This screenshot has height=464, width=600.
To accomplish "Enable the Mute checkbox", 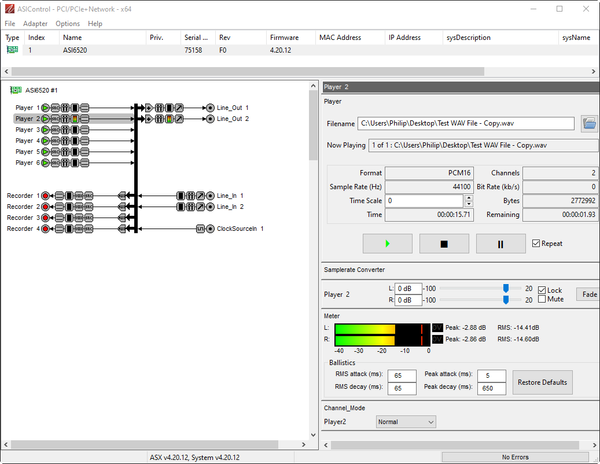I will (542, 300).
